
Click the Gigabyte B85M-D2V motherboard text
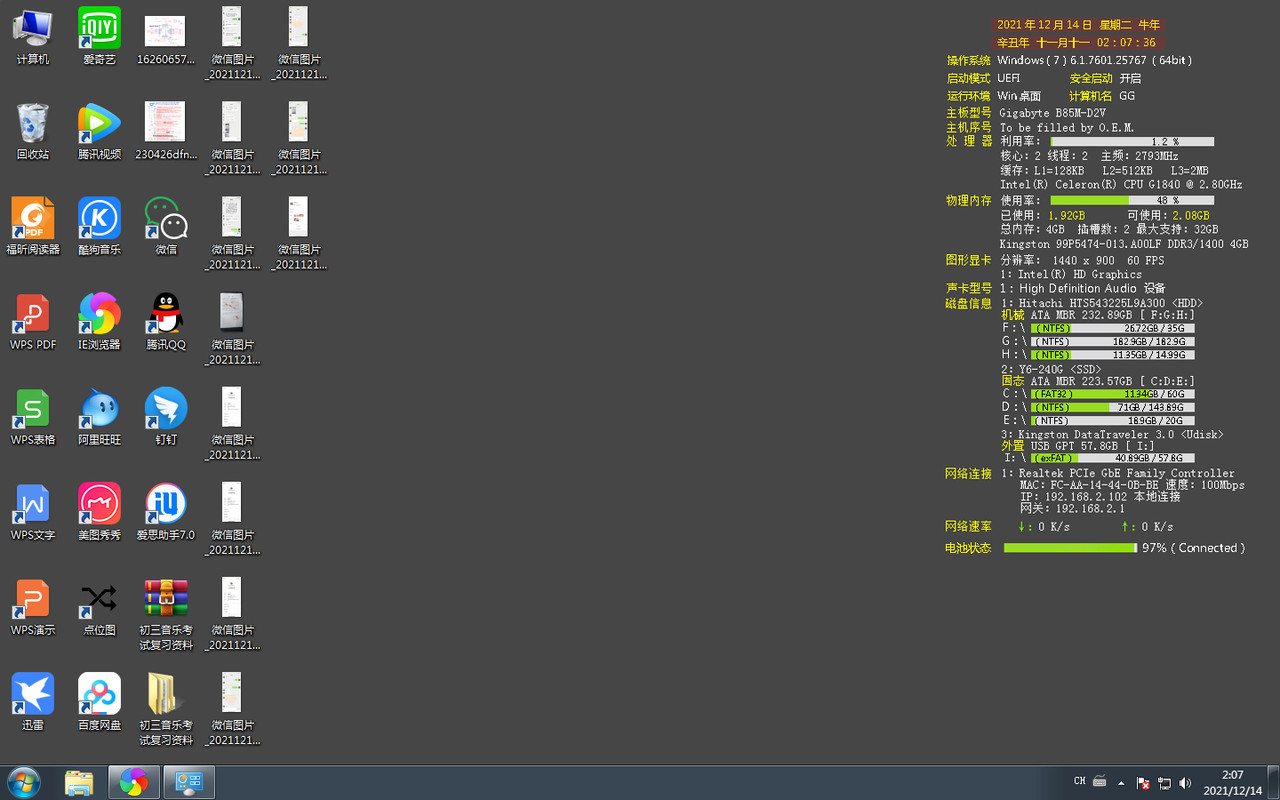(x=1052, y=113)
